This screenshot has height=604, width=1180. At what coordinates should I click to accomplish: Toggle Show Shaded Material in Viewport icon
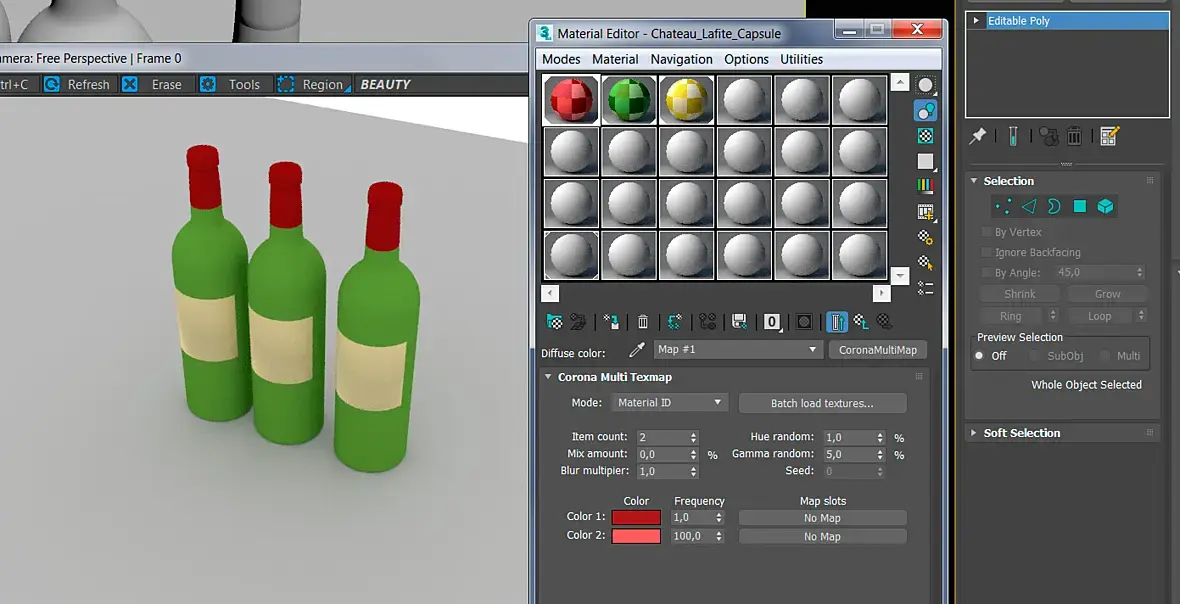804,322
